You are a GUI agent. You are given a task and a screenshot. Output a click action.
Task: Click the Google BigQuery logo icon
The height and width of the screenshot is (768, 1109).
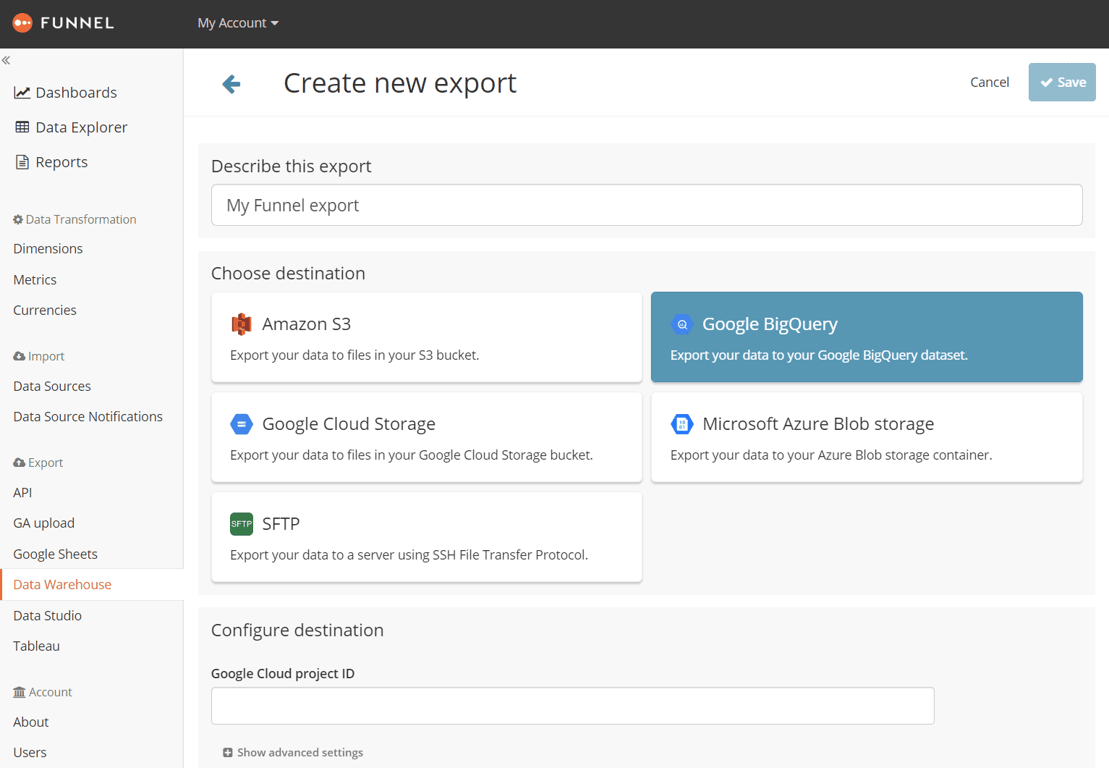[x=682, y=324]
